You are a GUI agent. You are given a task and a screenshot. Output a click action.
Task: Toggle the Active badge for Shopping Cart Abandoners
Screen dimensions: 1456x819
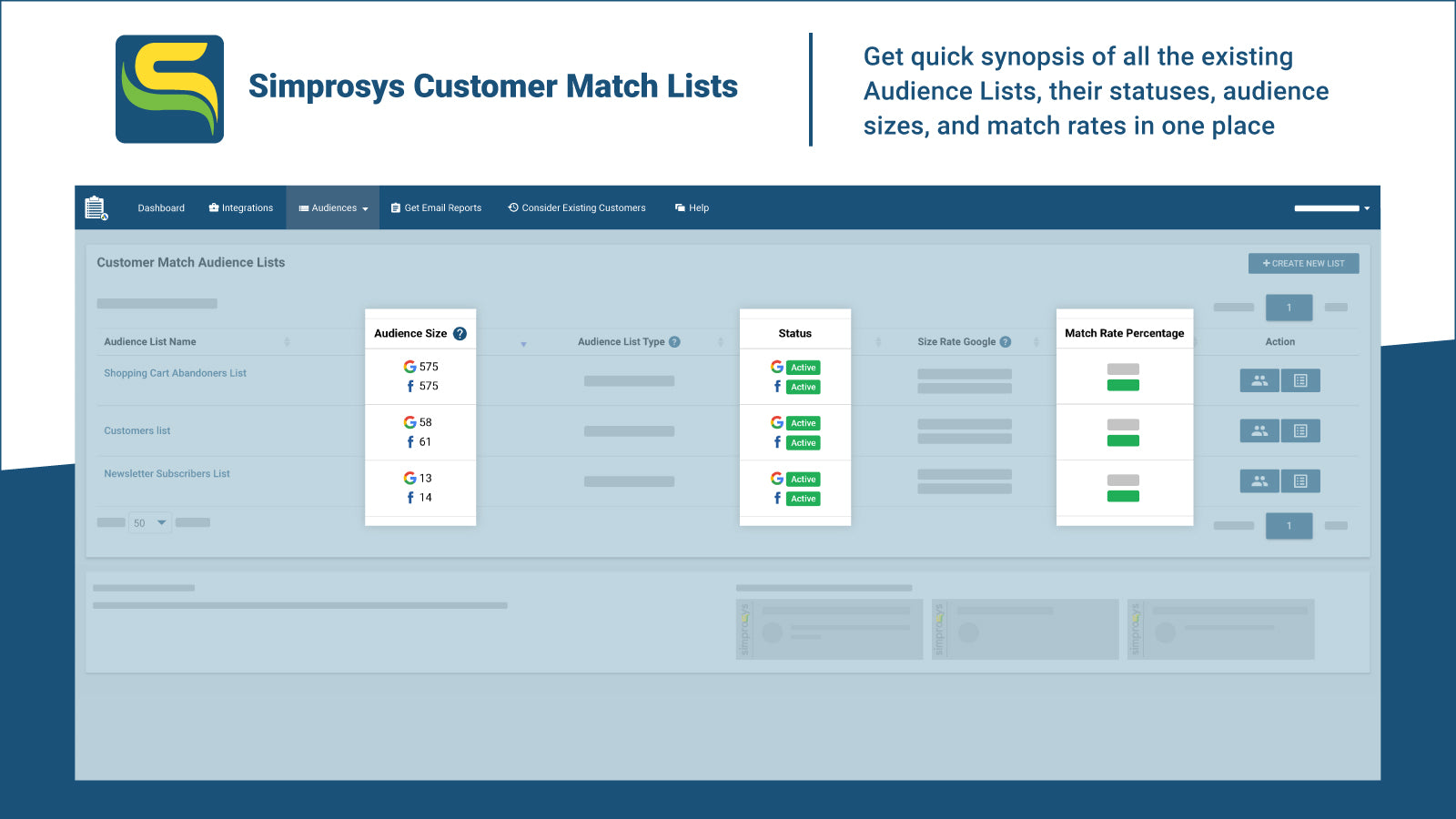pos(803,368)
